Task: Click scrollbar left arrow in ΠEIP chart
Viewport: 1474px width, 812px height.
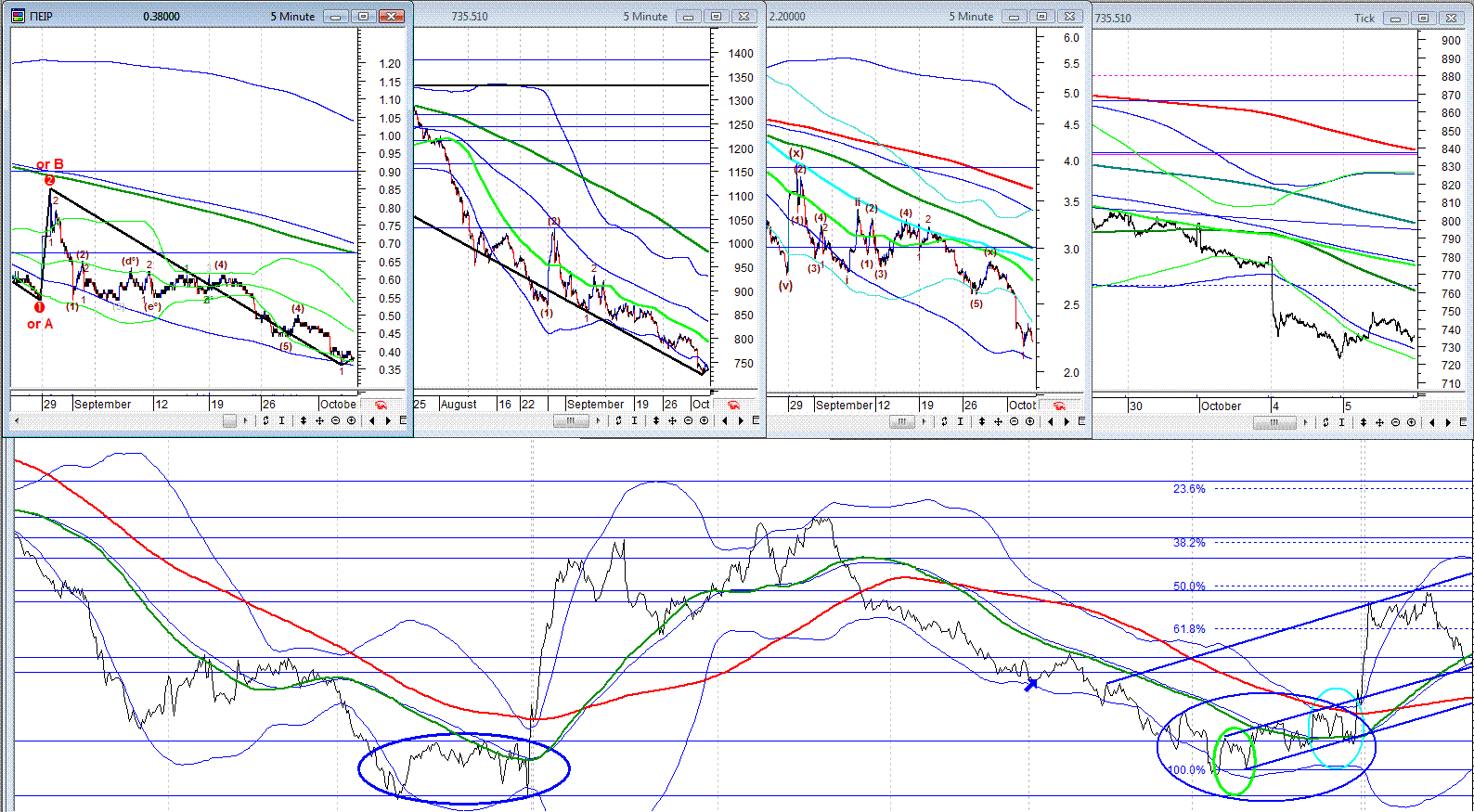Action: (17, 420)
